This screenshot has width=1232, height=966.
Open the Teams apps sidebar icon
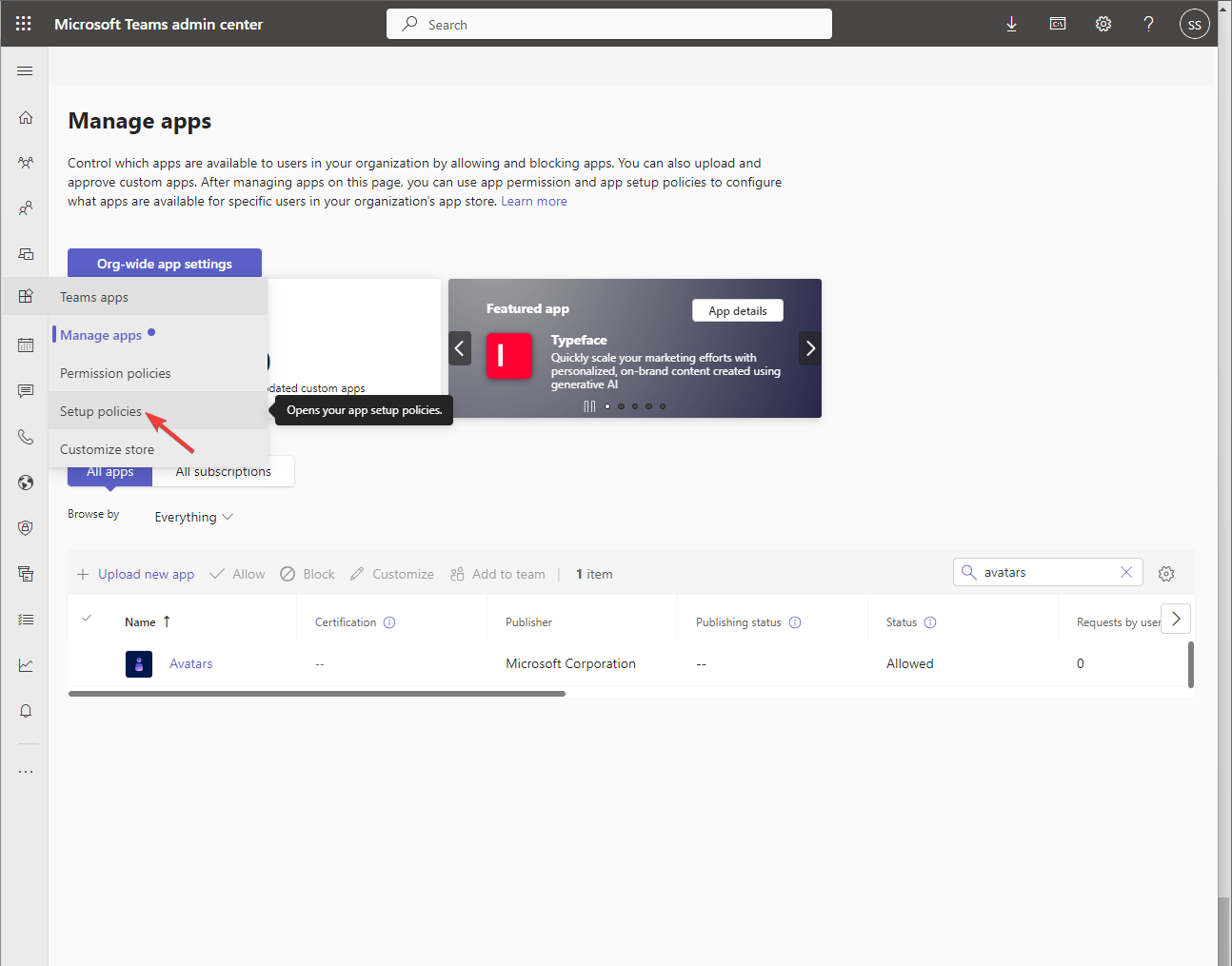(x=26, y=296)
